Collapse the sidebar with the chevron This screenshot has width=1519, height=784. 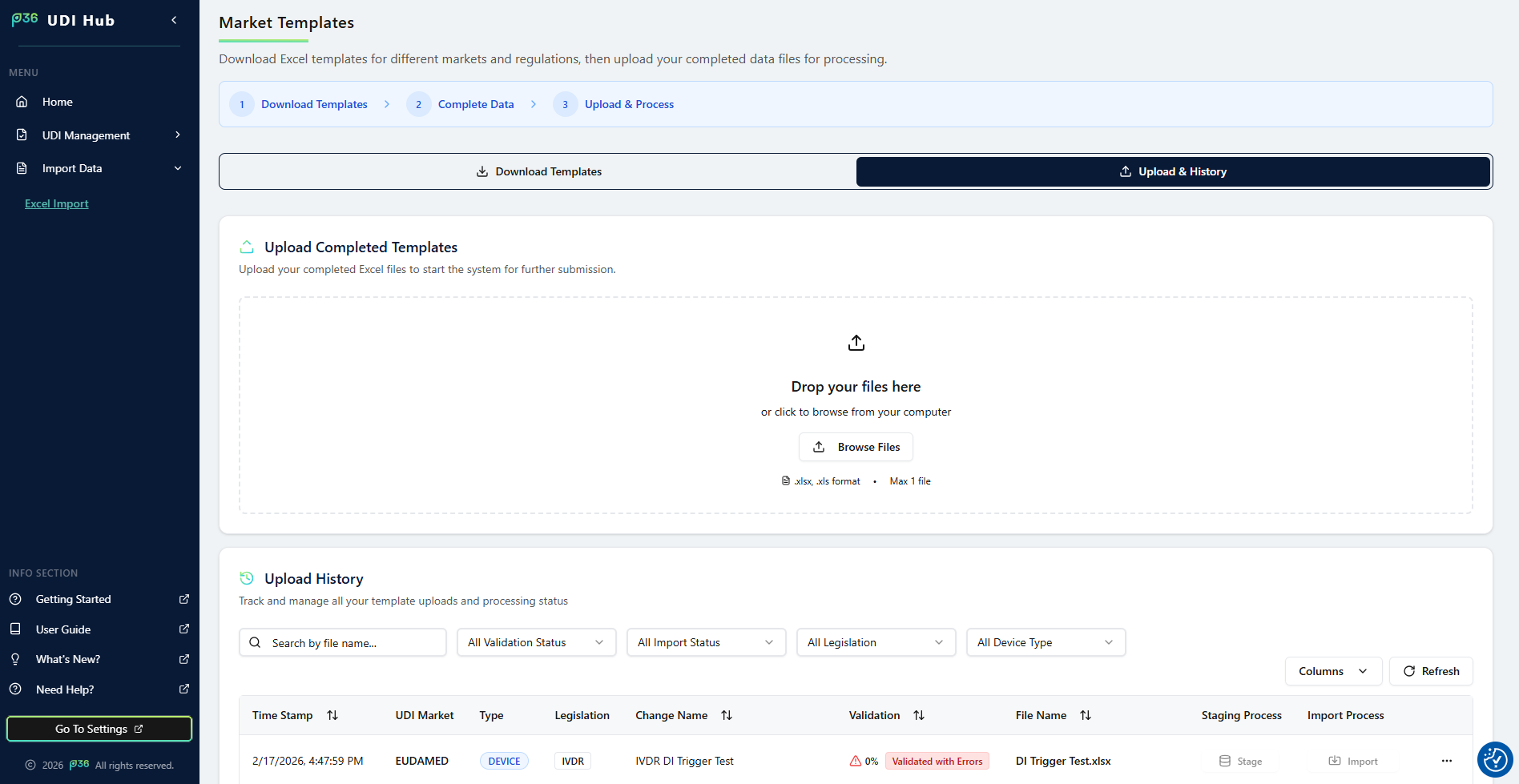point(174,20)
